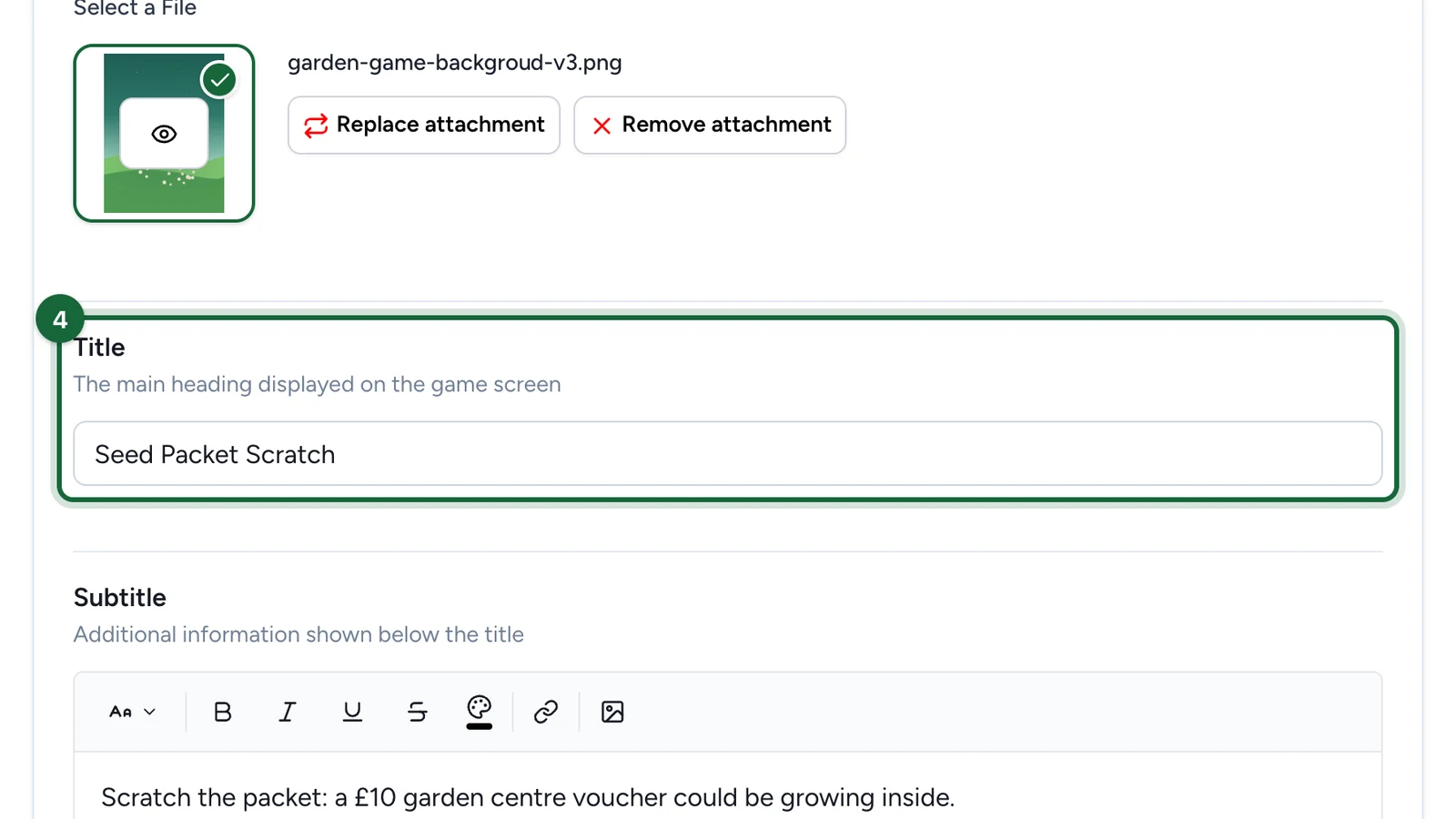Click the chevron beside the Aa control
Viewport: 1456px width, 819px height.
pos(150,712)
